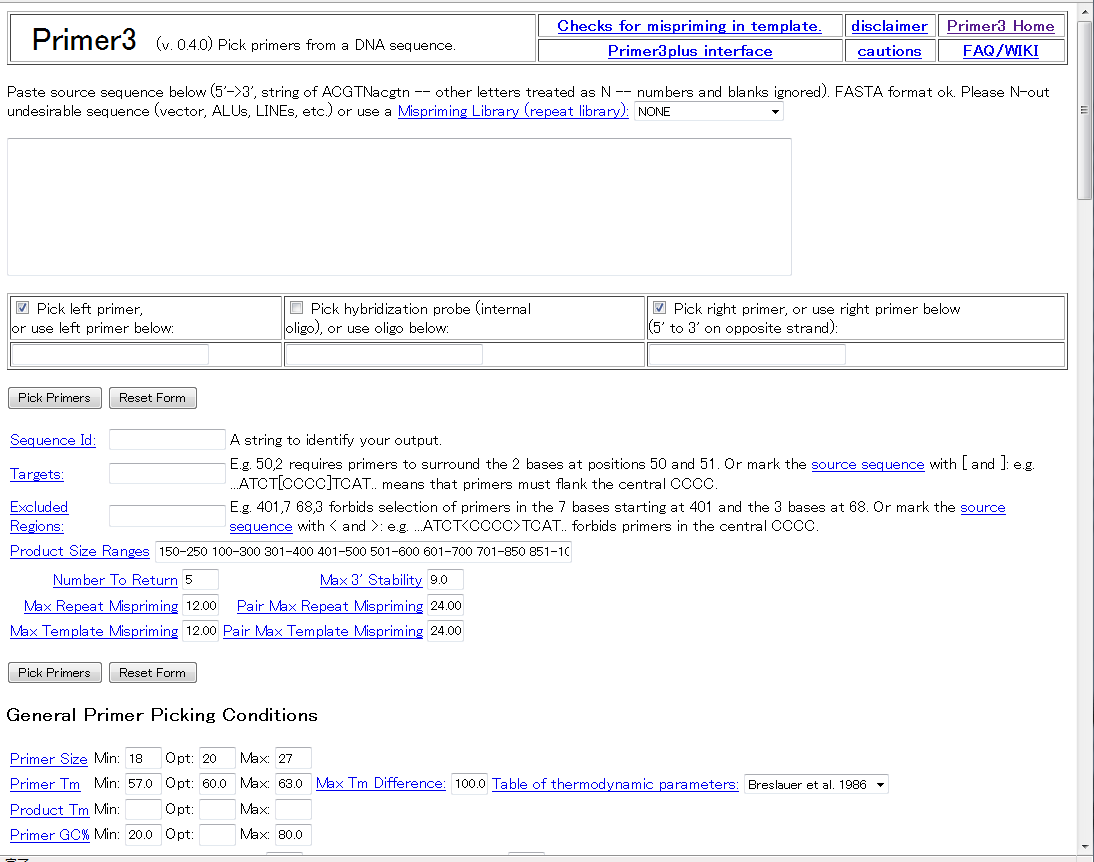Open the Pair Max Repeat Mispriming link
This screenshot has width=1094, height=862.
click(330, 606)
